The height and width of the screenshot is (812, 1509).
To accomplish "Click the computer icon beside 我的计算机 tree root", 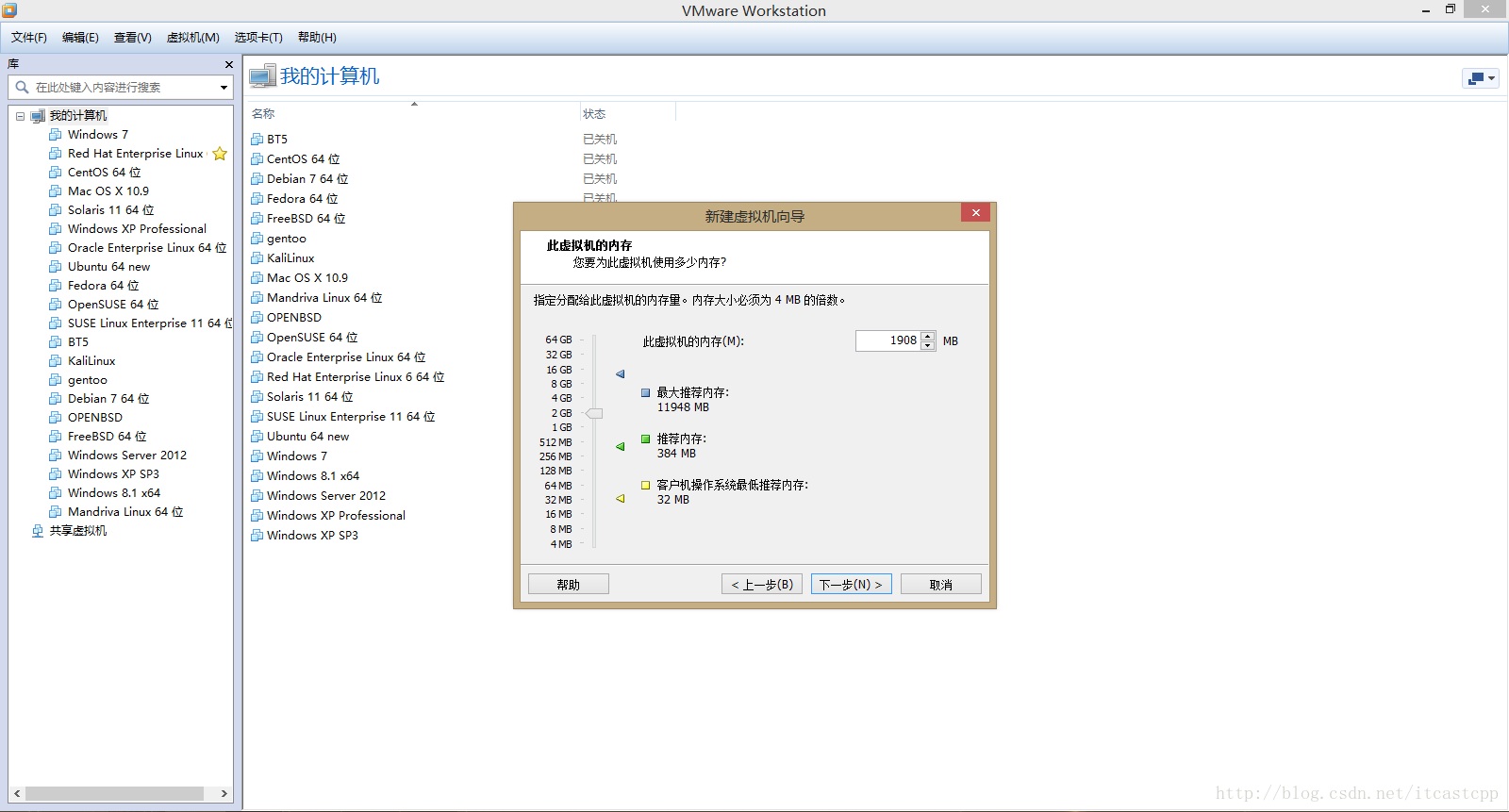I will pyautogui.click(x=38, y=116).
